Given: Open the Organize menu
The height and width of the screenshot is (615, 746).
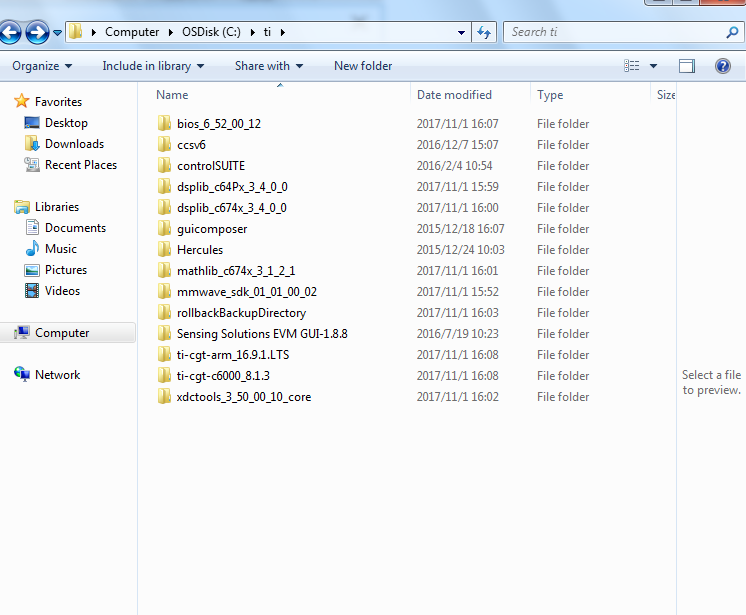Looking at the screenshot, I should [42, 66].
